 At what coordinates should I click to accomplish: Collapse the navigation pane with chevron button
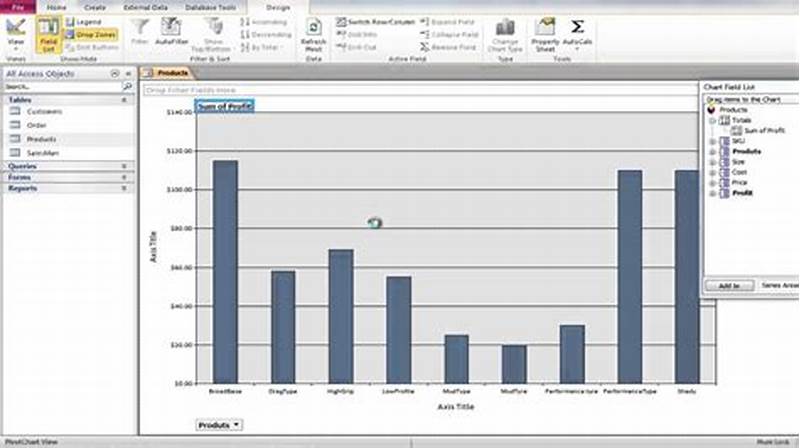(x=128, y=74)
